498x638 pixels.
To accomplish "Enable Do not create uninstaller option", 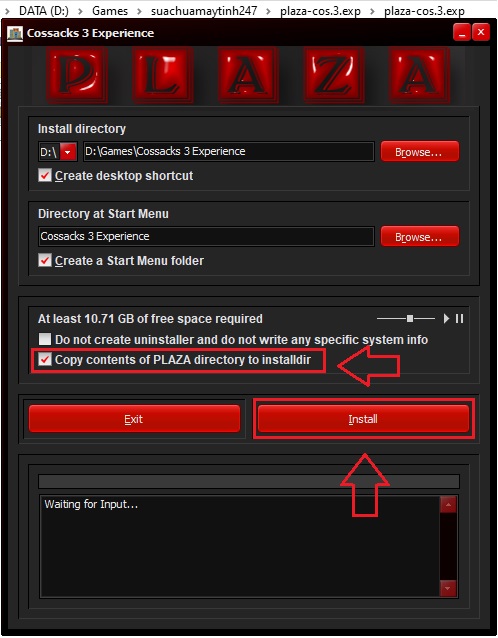I will [45, 339].
